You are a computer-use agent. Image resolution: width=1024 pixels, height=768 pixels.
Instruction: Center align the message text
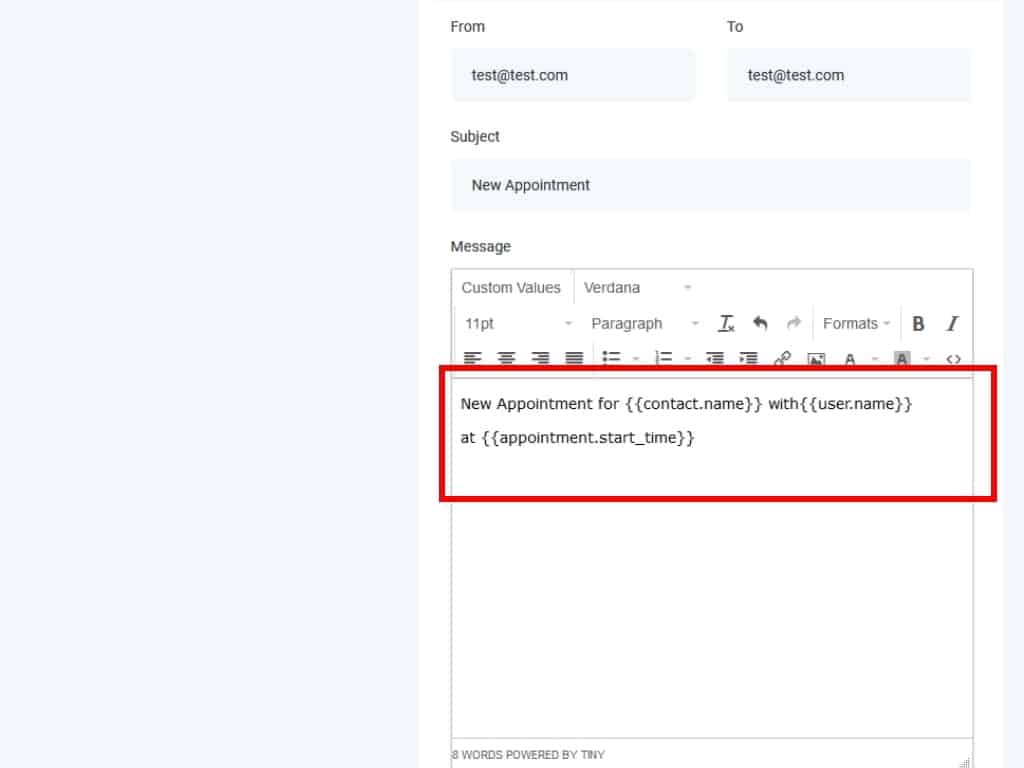(507, 358)
